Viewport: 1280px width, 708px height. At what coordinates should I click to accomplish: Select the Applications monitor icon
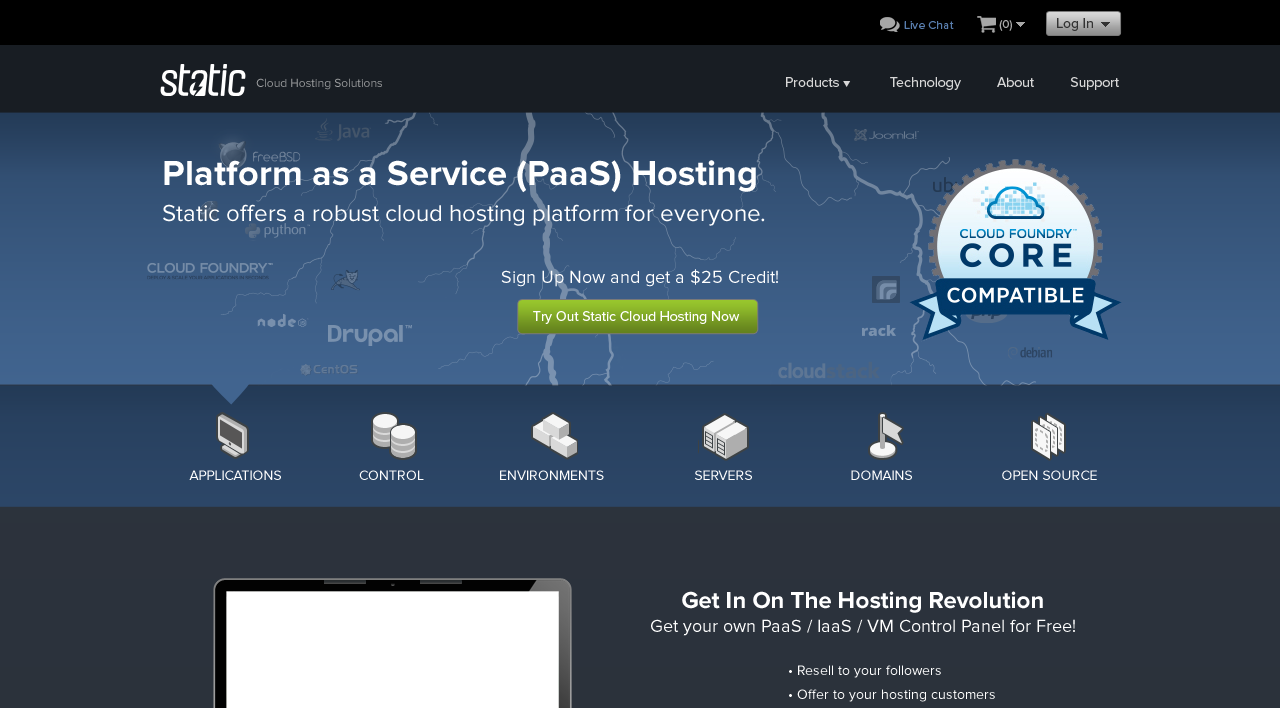[233, 436]
